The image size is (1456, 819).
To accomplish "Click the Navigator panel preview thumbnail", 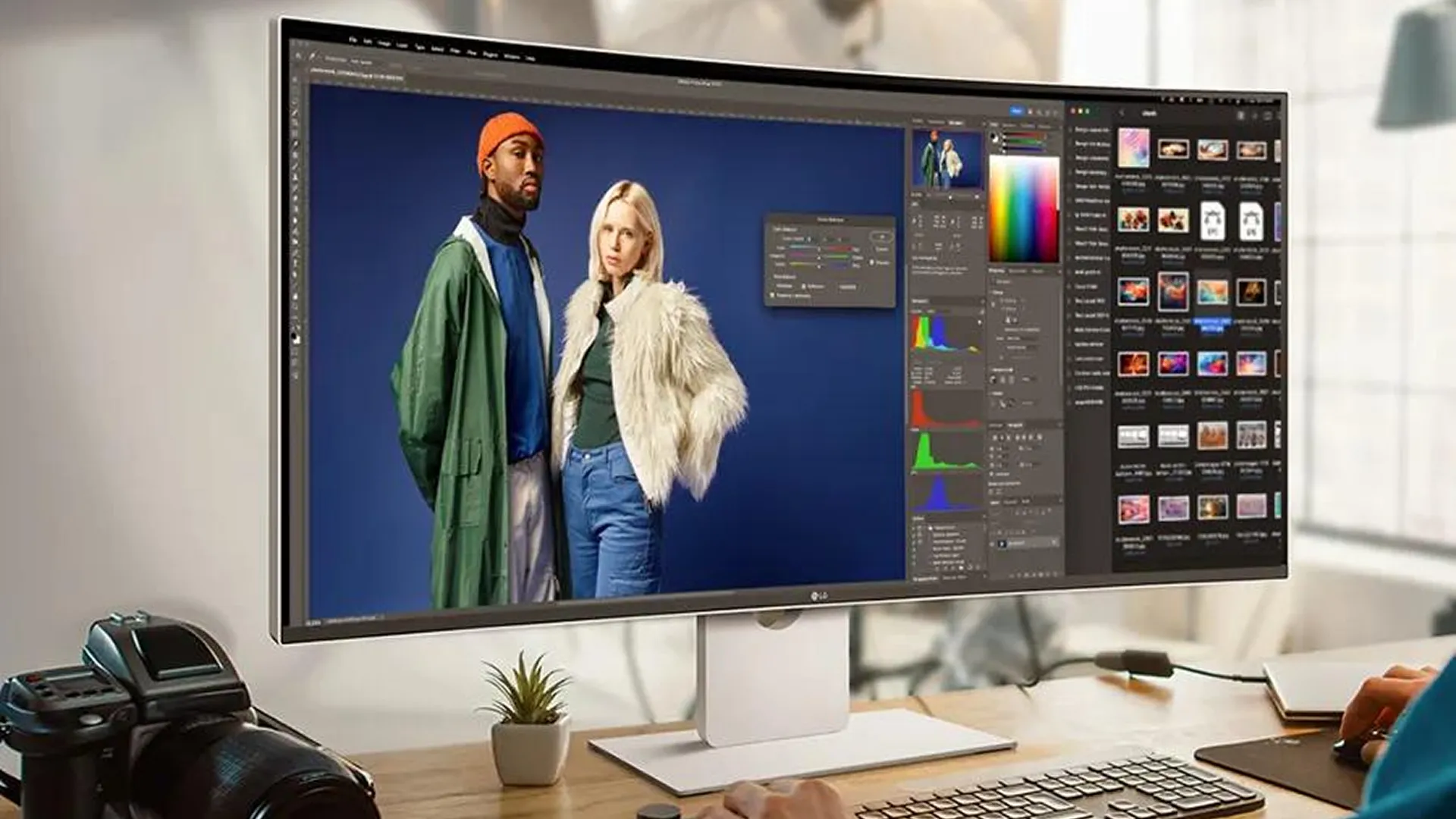I will (x=947, y=159).
